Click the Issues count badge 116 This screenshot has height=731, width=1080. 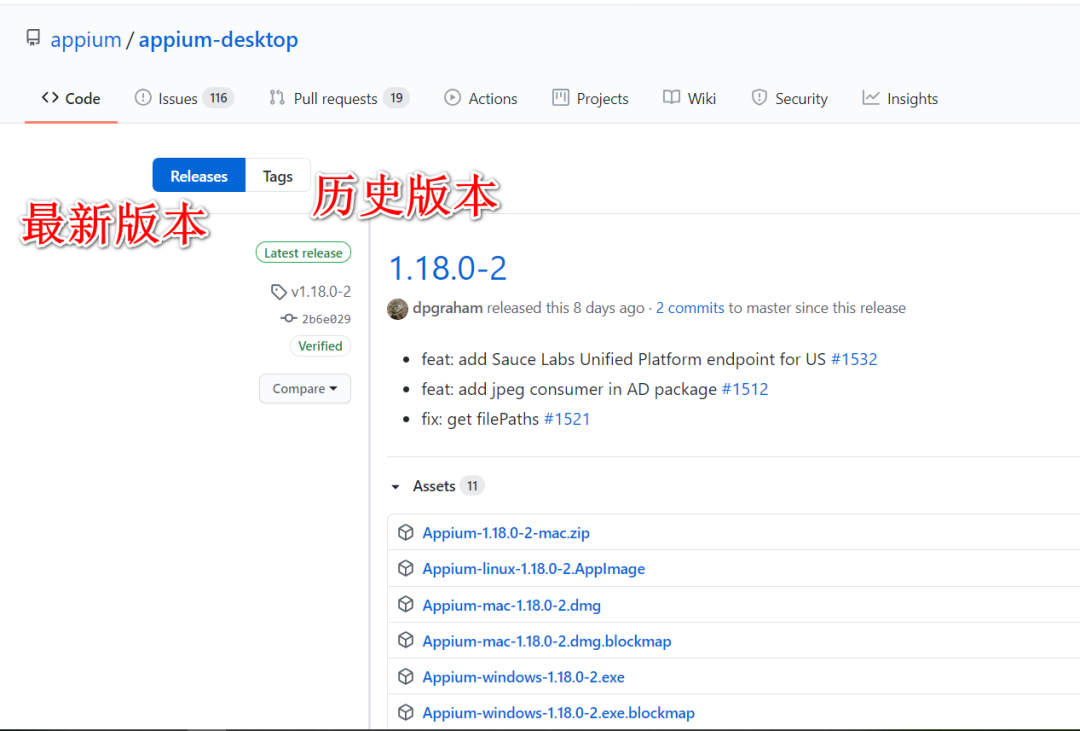point(218,99)
